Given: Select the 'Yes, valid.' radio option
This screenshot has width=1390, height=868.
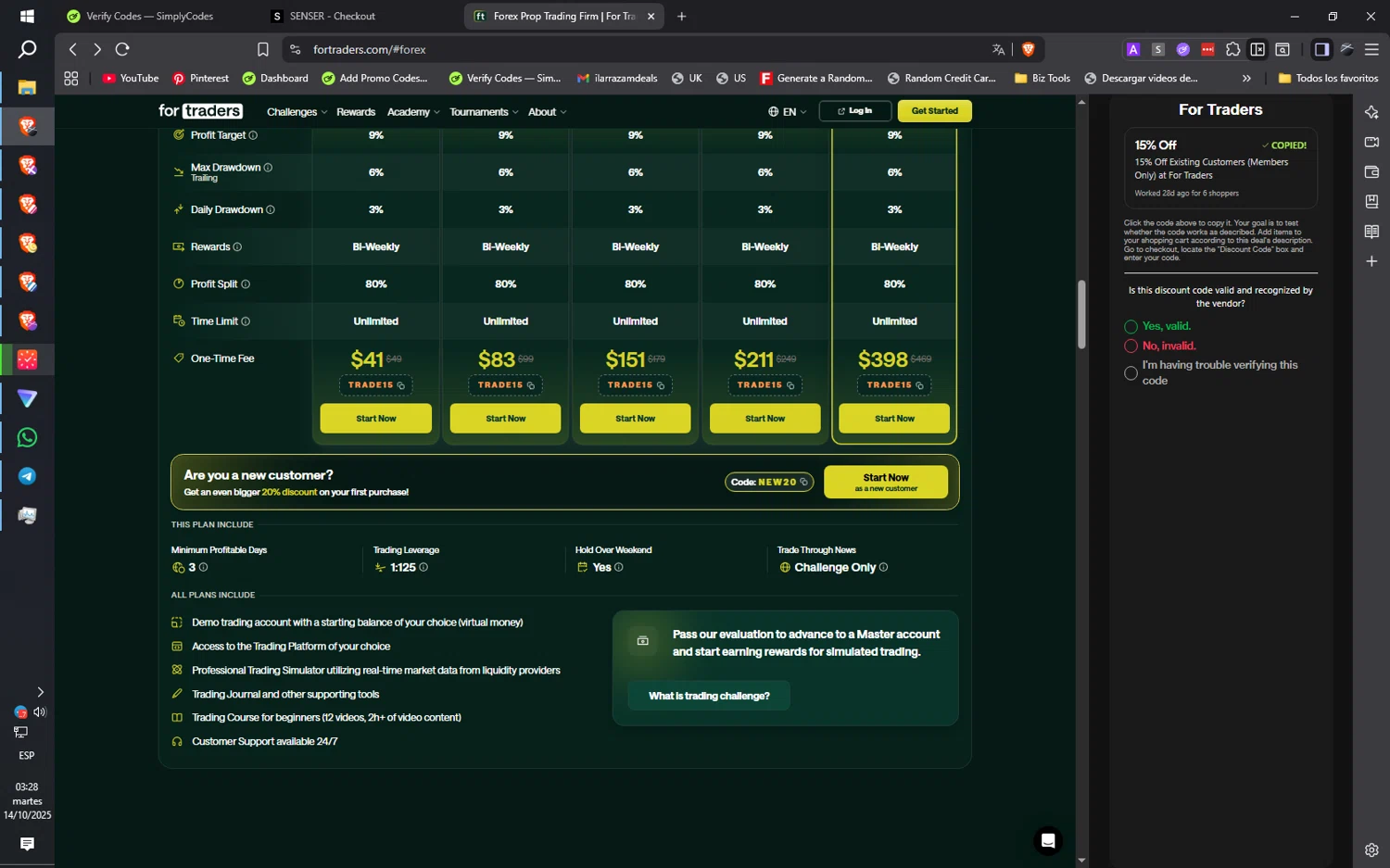Looking at the screenshot, I should [x=1131, y=326].
